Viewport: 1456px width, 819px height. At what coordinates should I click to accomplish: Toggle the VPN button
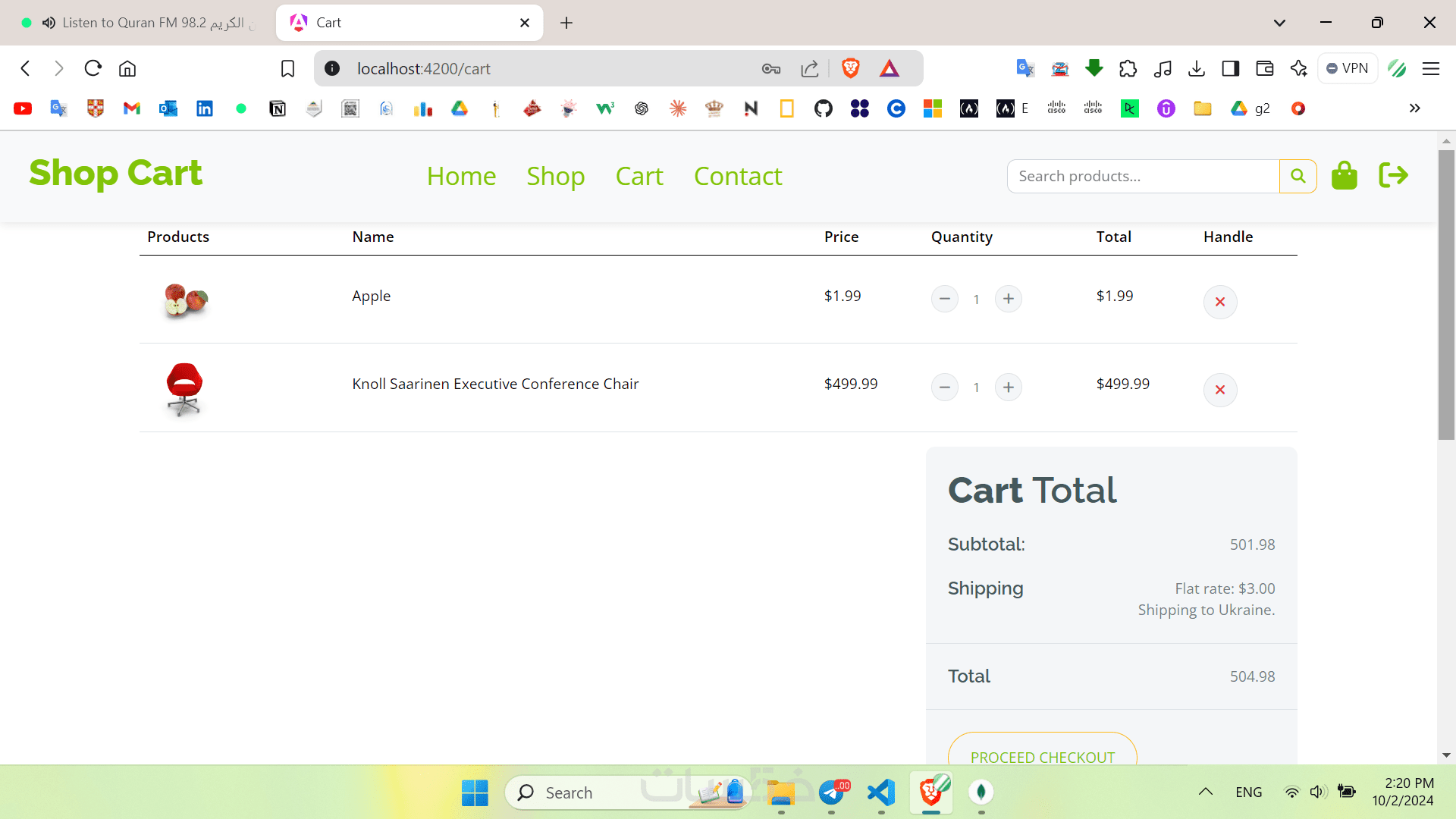click(1348, 68)
